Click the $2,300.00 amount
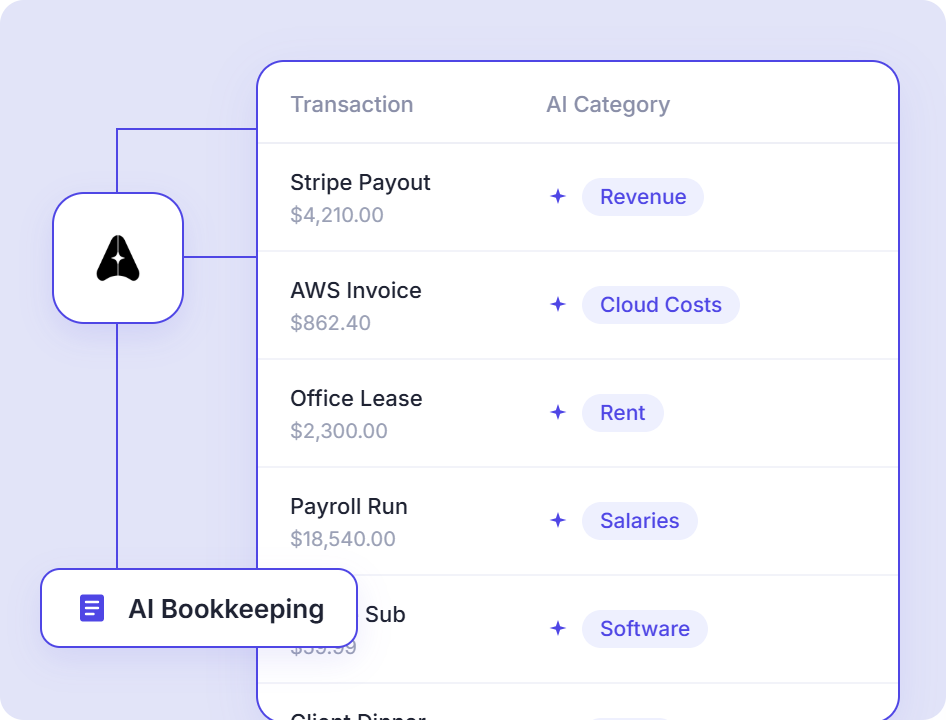946x720 pixels. [339, 431]
